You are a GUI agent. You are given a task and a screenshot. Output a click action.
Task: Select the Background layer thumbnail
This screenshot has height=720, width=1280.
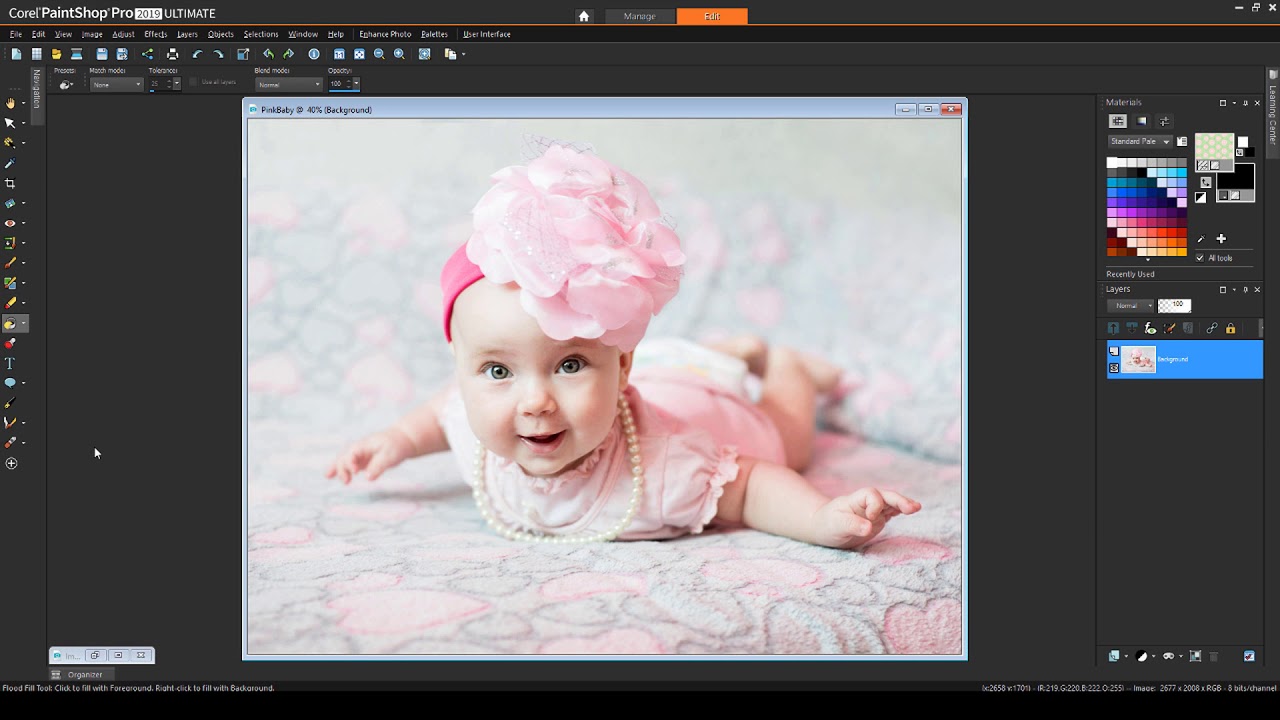[1138, 359]
